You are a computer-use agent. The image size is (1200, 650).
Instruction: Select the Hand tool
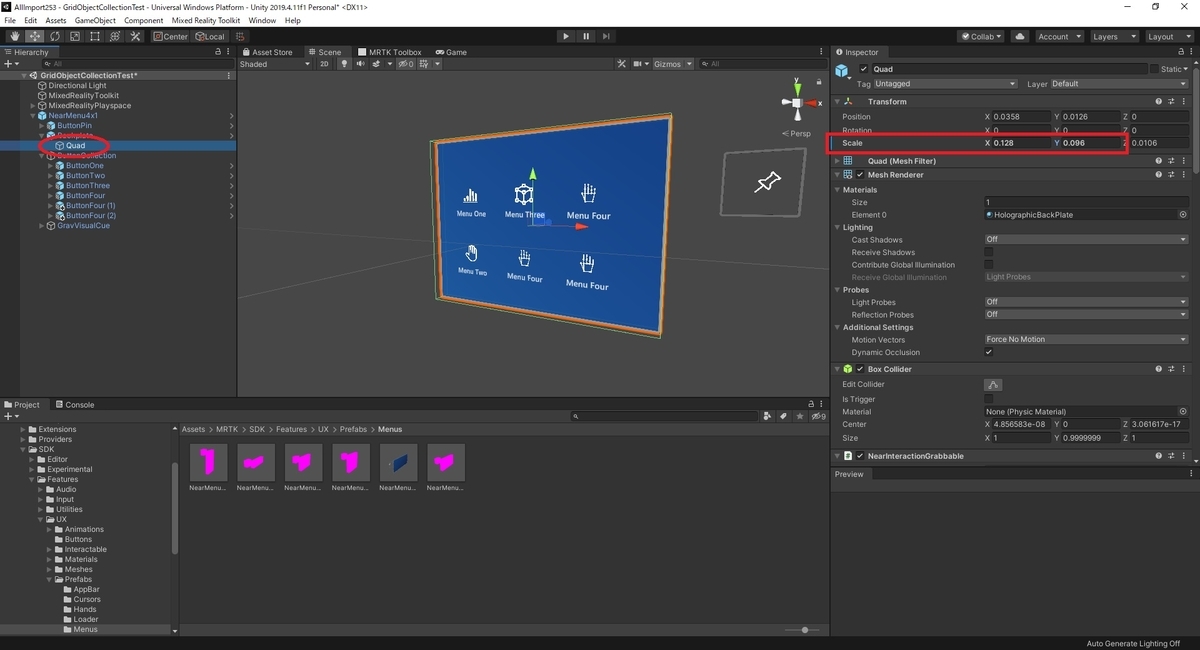click(14, 36)
